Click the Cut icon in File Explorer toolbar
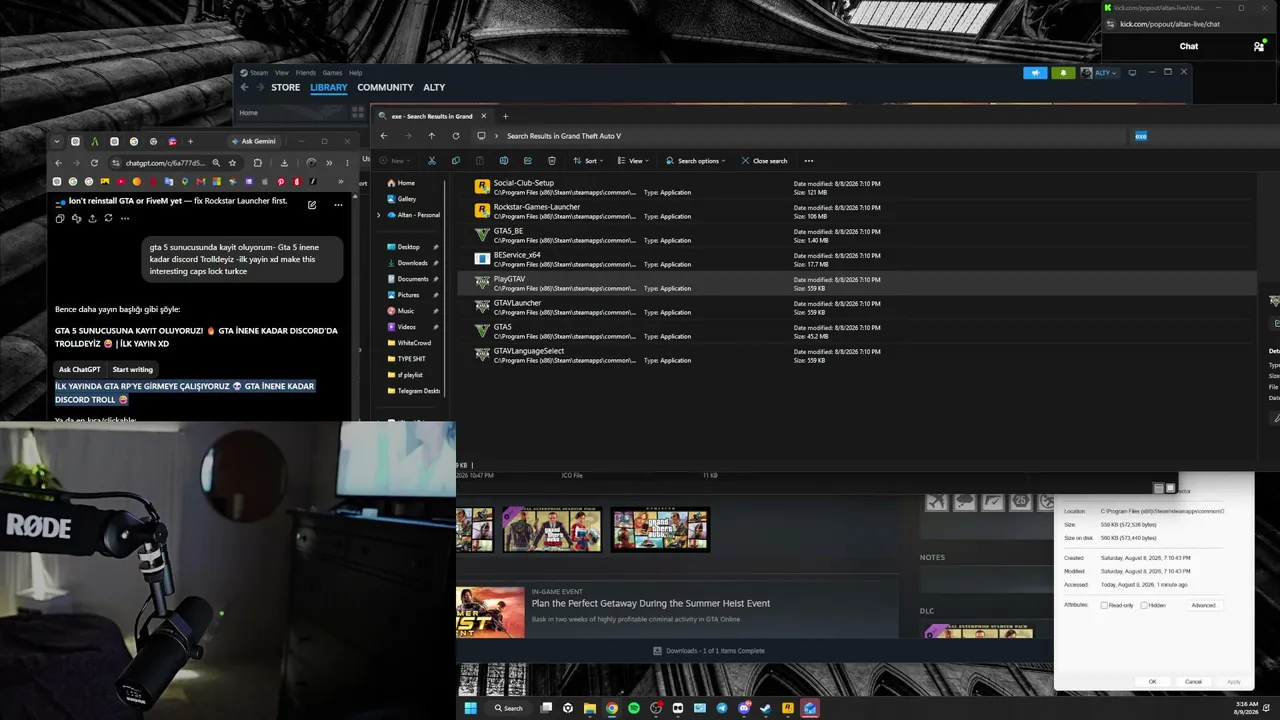The width and height of the screenshot is (1280, 720). coord(432,161)
